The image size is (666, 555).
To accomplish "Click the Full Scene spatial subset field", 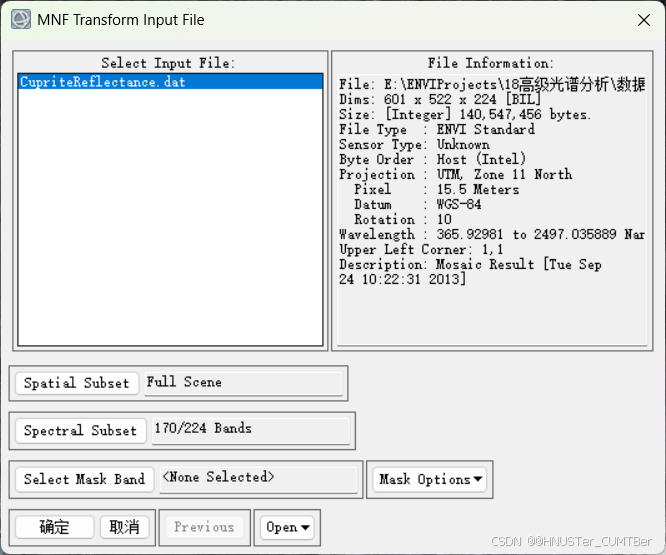I will coord(243,383).
